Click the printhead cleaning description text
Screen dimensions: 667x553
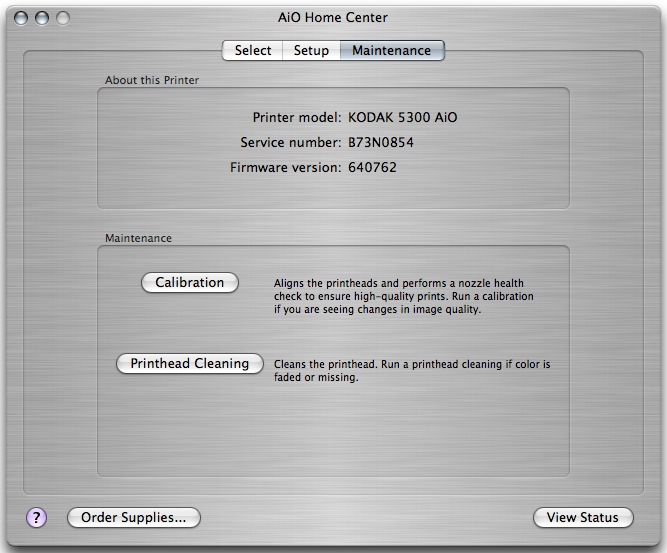click(x=412, y=371)
